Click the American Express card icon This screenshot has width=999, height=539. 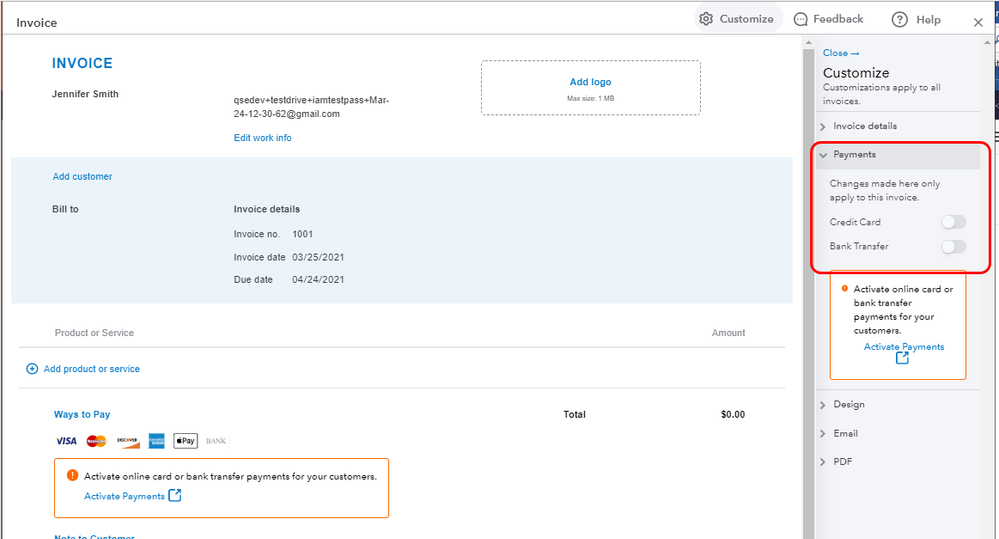coord(156,441)
